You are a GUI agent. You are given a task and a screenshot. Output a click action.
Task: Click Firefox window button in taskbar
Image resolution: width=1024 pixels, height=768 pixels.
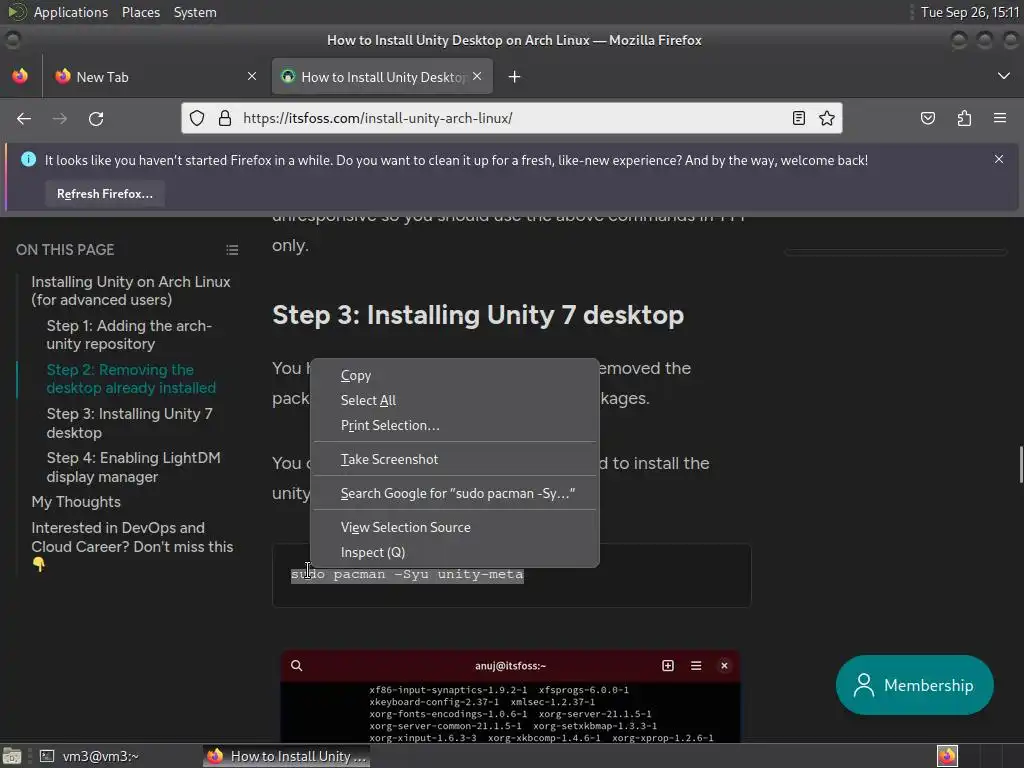pos(287,756)
